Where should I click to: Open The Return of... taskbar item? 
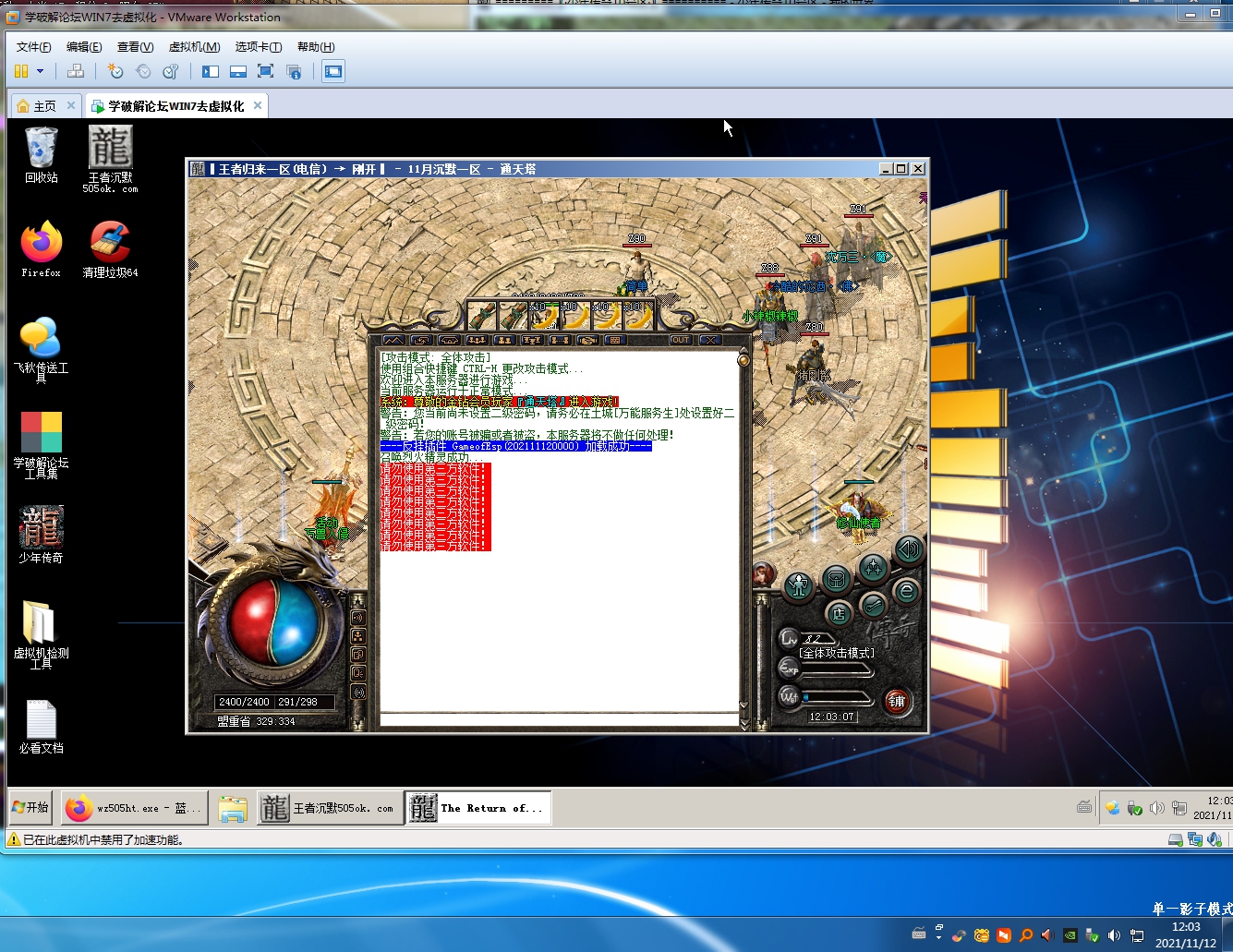[478, 808]
